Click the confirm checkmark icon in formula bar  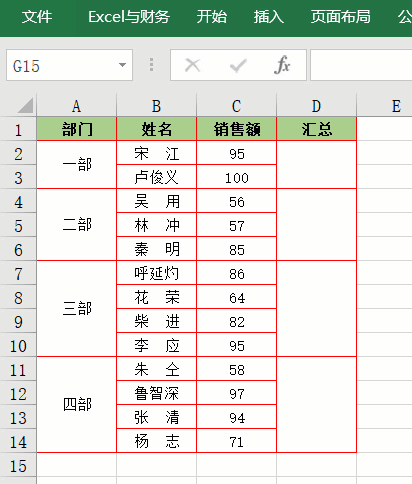pyautogui.click(x=238, y=65)
